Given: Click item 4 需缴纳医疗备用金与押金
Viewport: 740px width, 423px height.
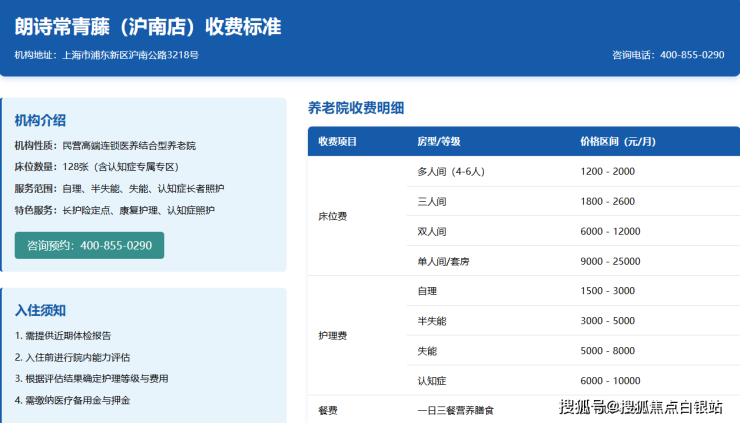Looking at the screenshot, I should point(72,400).
